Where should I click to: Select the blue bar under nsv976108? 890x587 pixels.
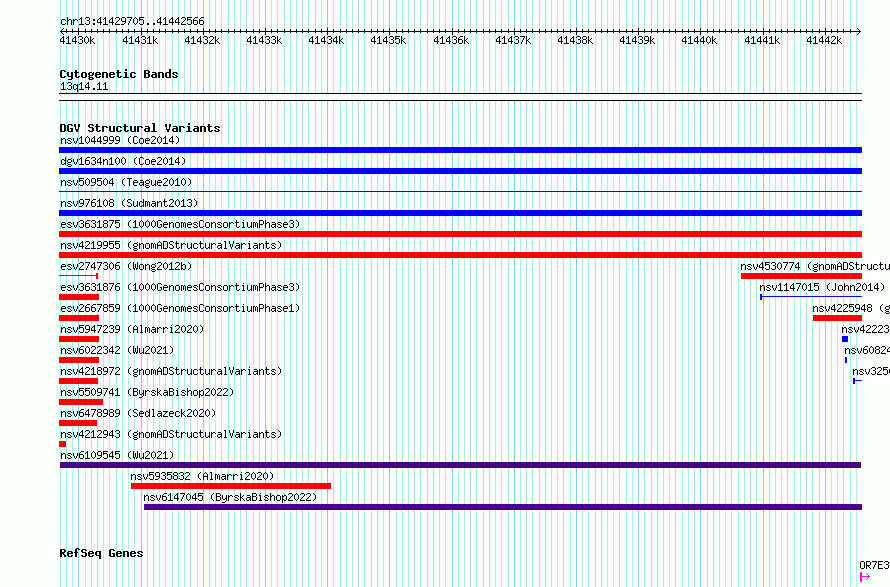pos(460,213)
